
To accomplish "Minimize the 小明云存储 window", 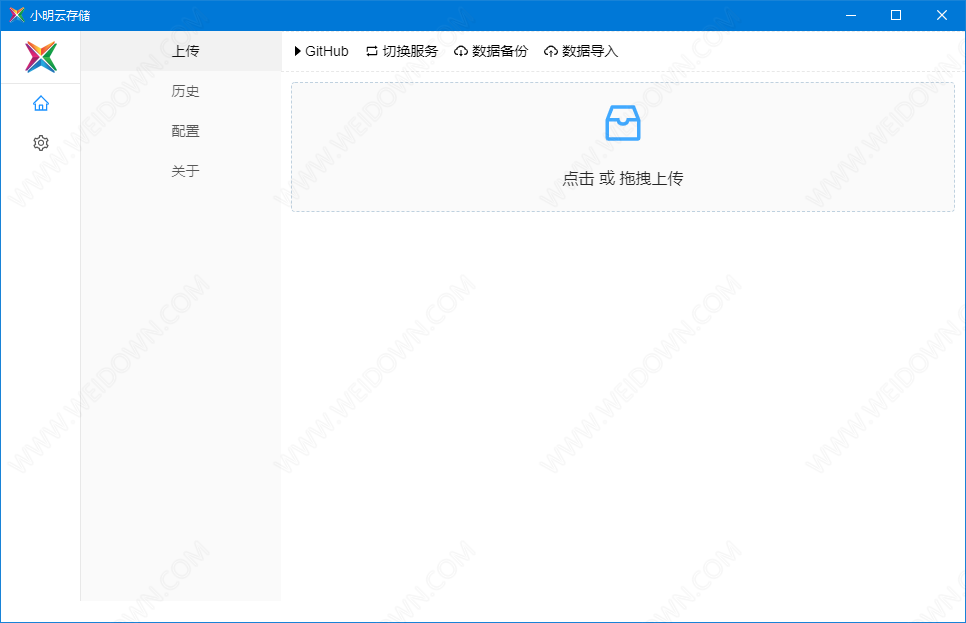I will (x=850, y=15).
